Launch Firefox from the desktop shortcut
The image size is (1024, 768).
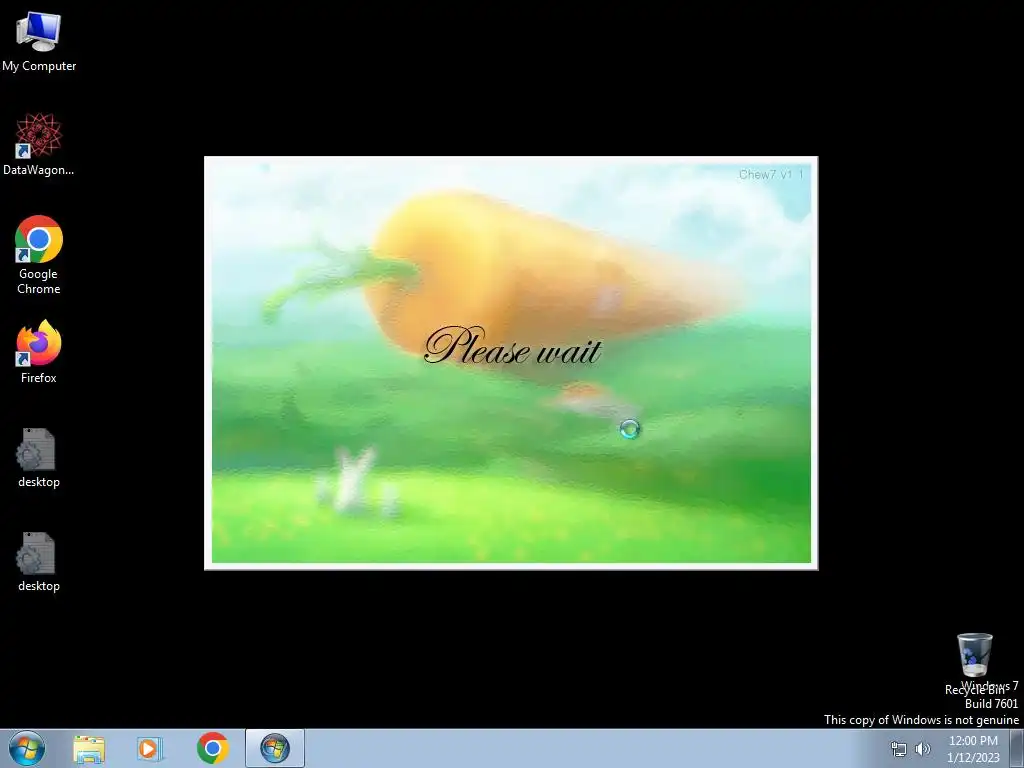point(39,351)
